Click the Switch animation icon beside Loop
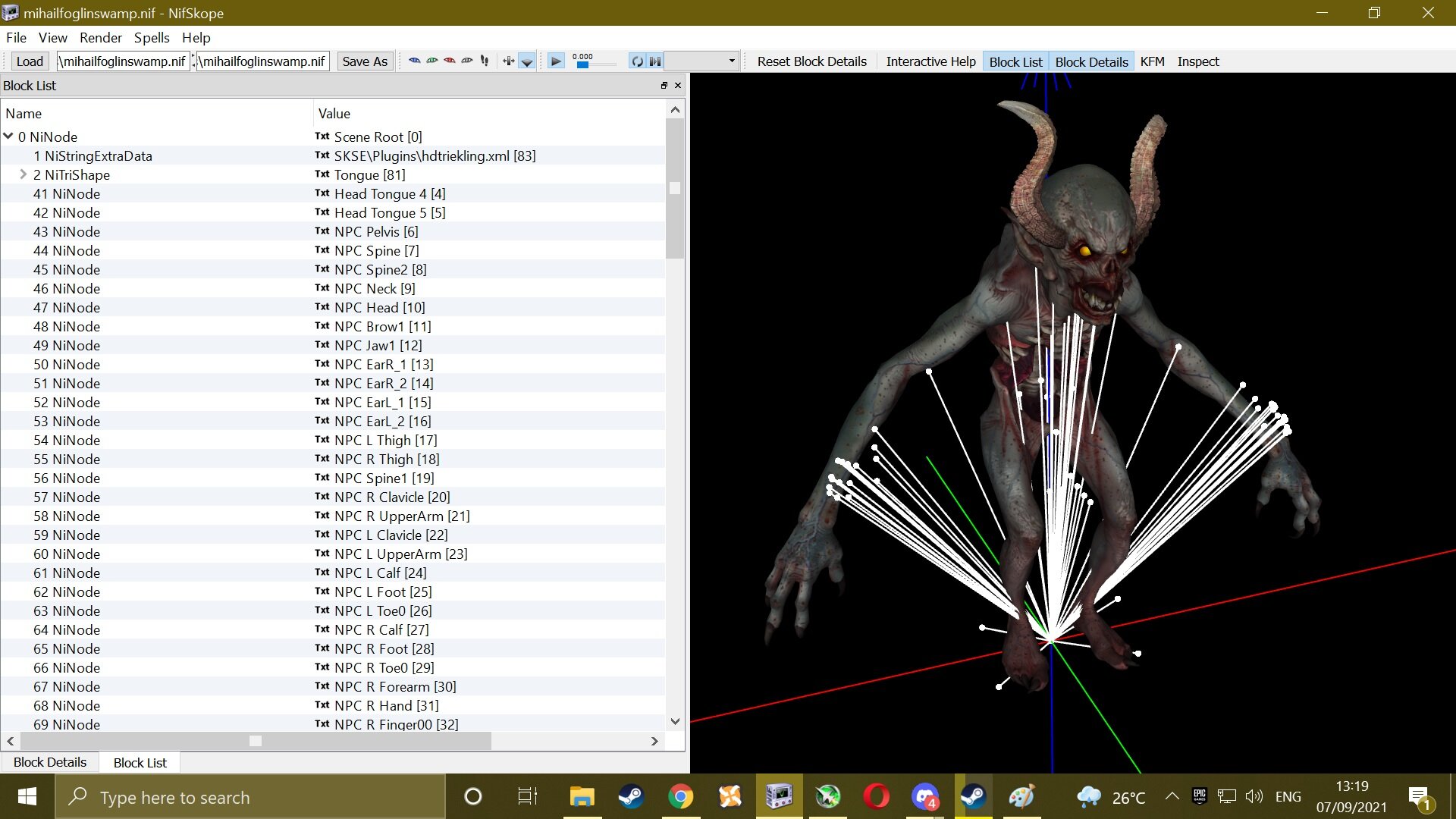This screenshot has width=1456, height=819. click(x=655, y=61)
